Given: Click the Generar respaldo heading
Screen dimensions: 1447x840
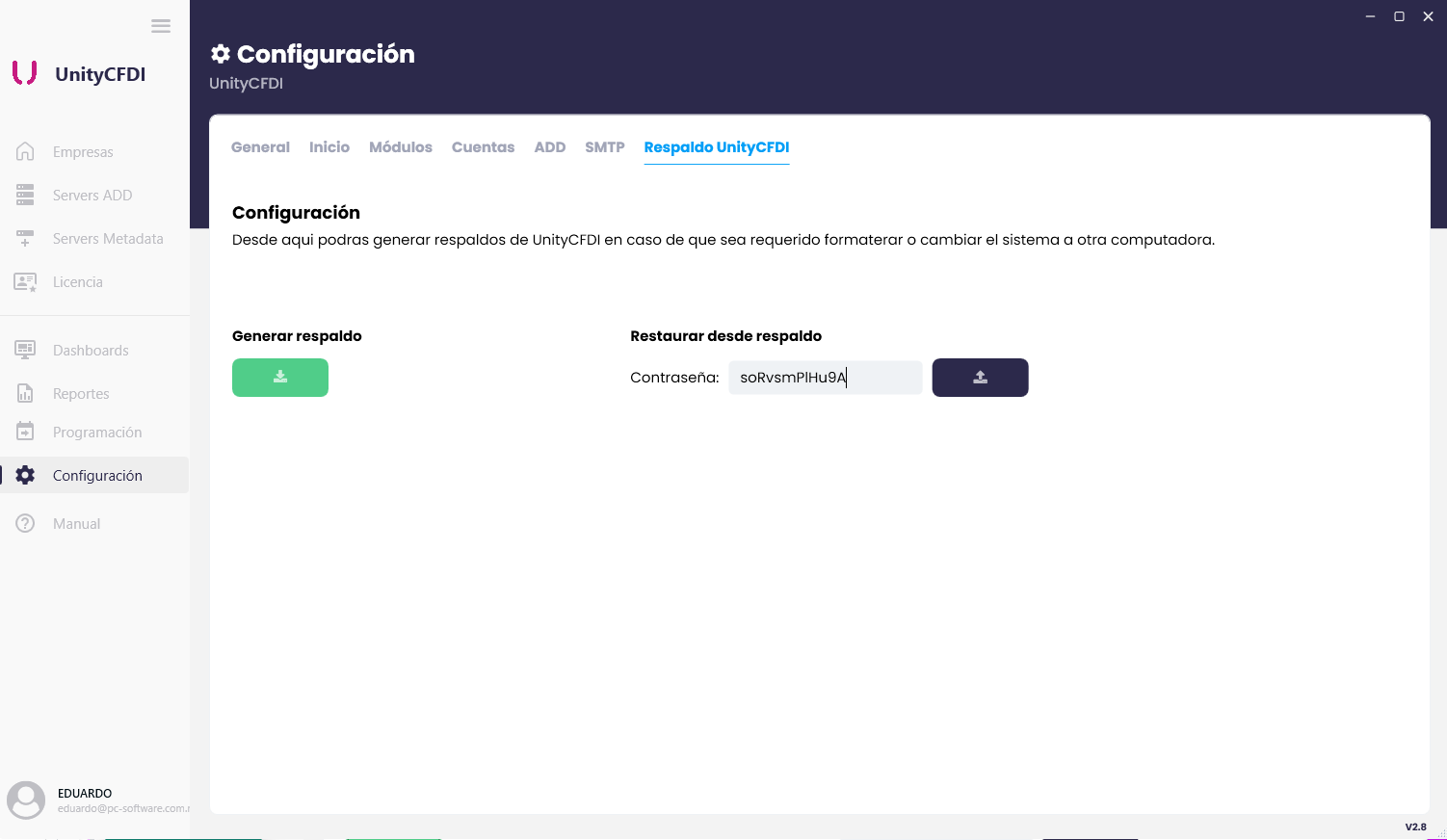Looking at the screenshot, I should [297, 336].
